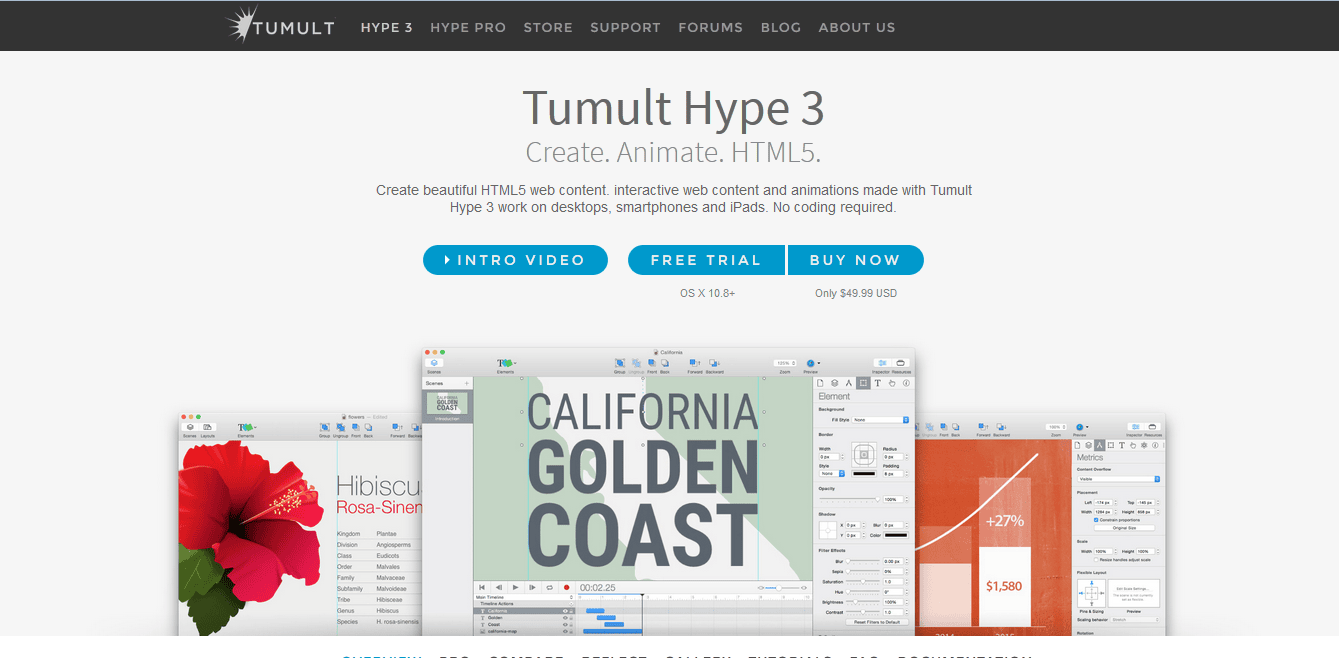Click Backward icon in California window toolbar
This screenshot has width=1339, height=658.
click(714, 363)
